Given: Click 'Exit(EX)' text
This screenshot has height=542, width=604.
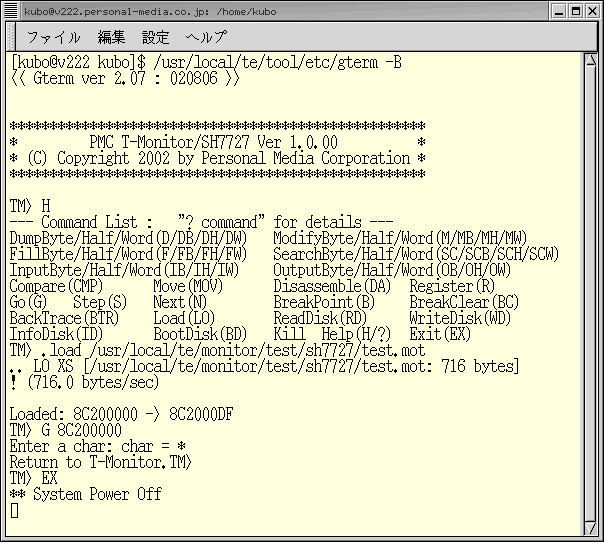Looking at the screenshot, I should 440,334.
